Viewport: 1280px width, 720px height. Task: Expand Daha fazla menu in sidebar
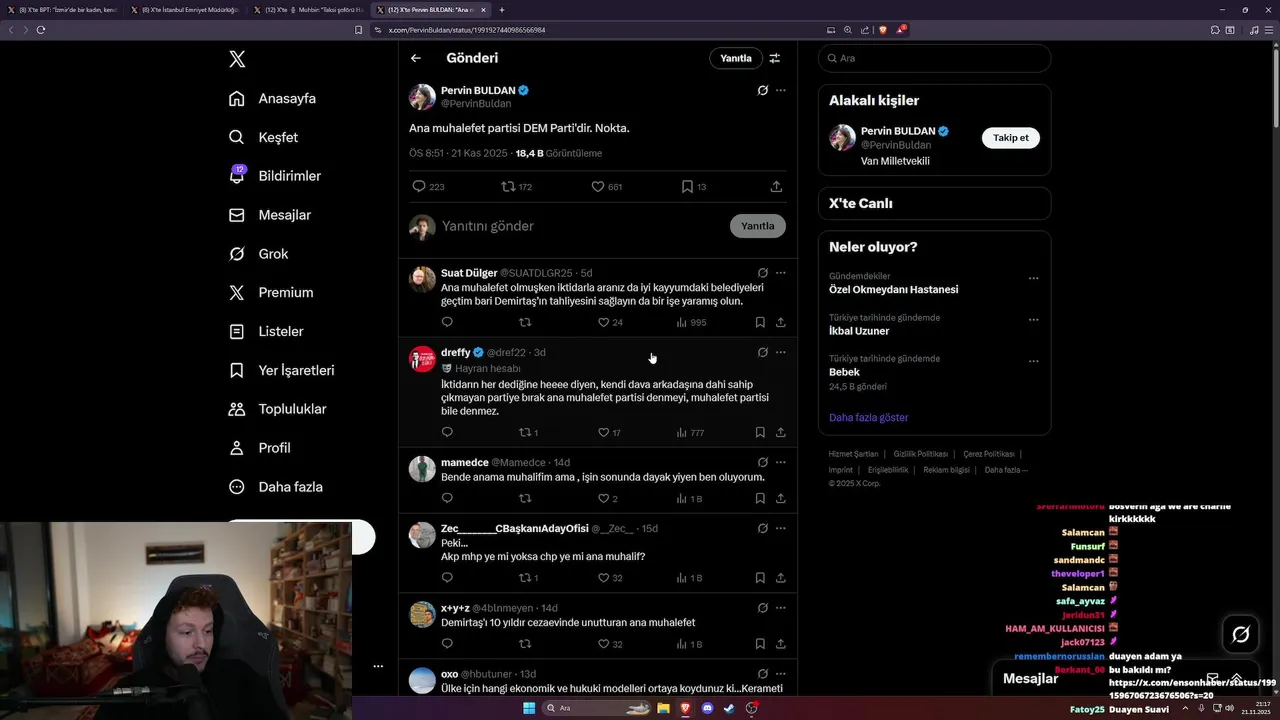(275, 487)
